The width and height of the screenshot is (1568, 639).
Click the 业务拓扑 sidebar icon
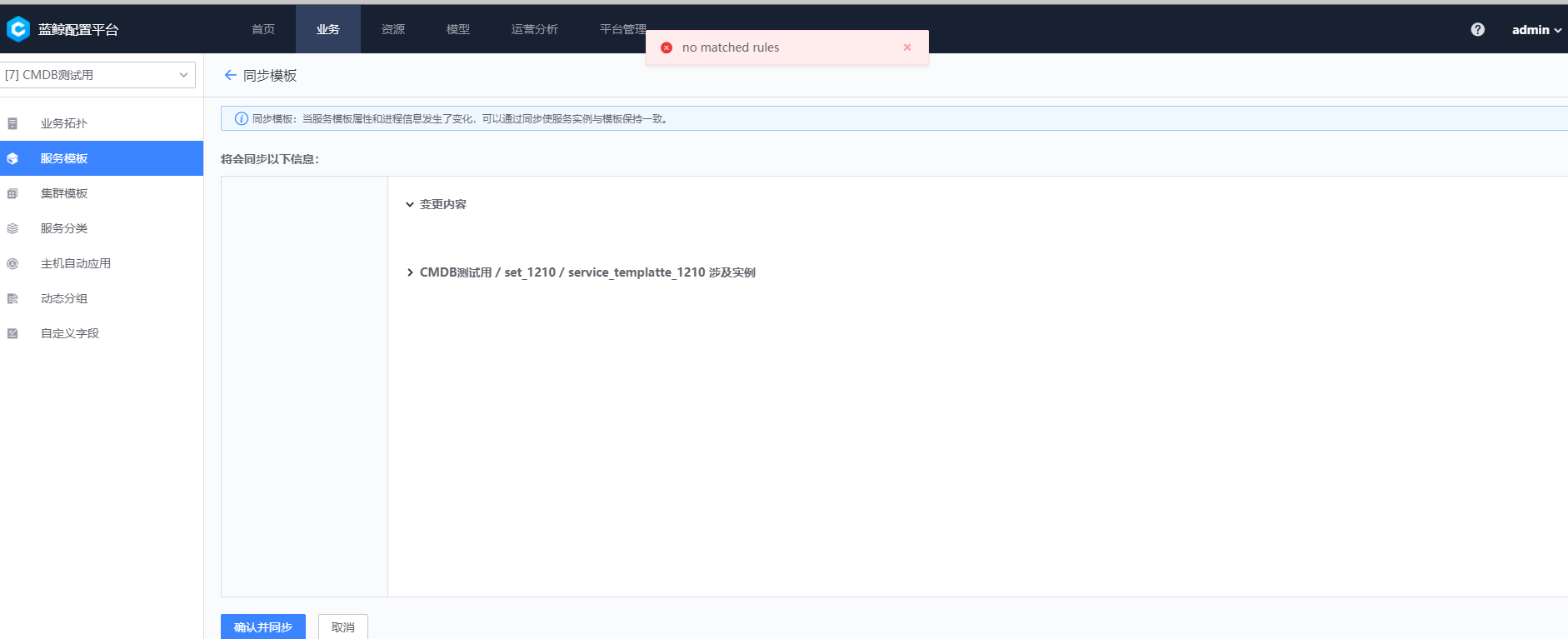click(12, 123)
